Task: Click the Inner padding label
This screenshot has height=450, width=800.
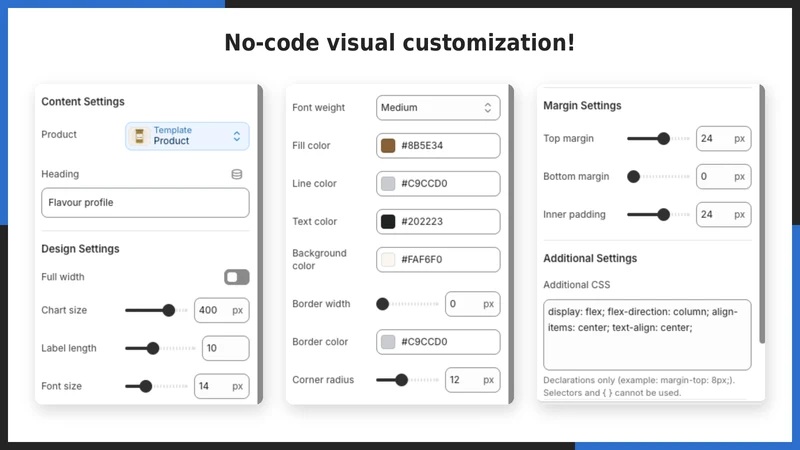Action: (x=574, y=215)
